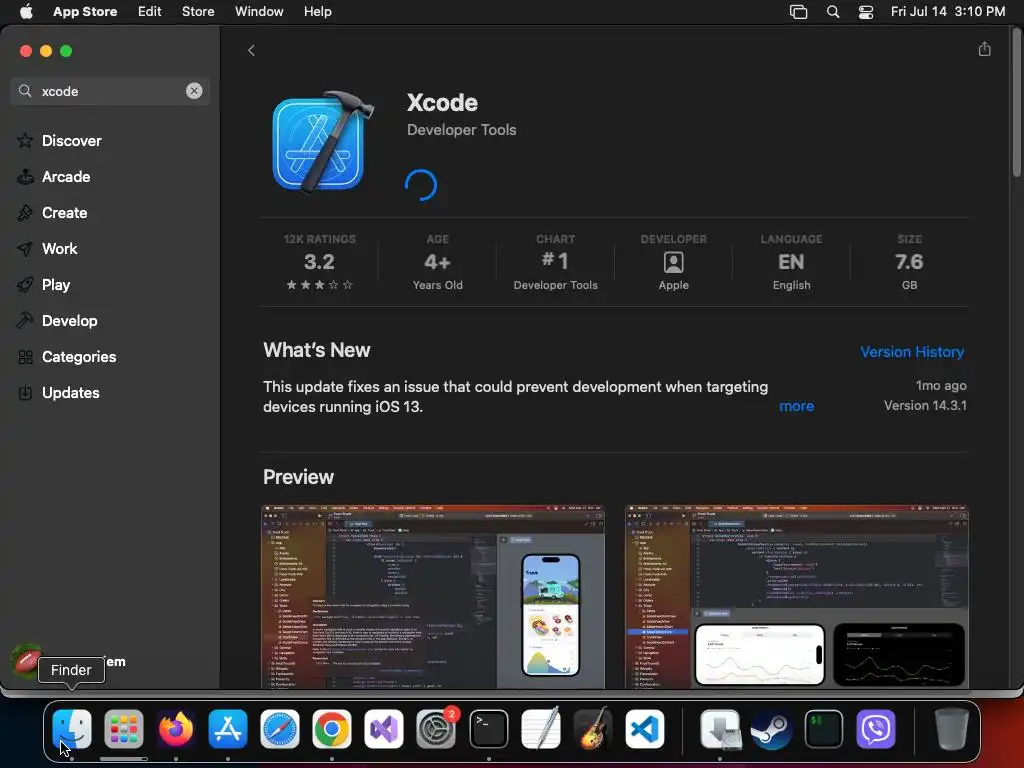1024x768 pixels.
Task: Expand What's New with more link
Action: (796, 406)
